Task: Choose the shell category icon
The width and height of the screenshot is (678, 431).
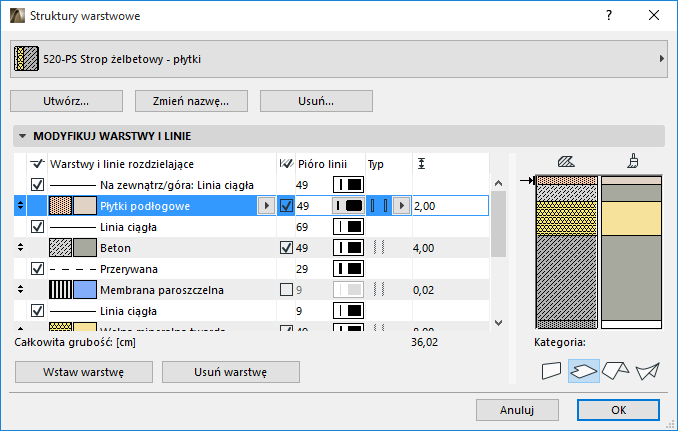Action: [648, 371]
